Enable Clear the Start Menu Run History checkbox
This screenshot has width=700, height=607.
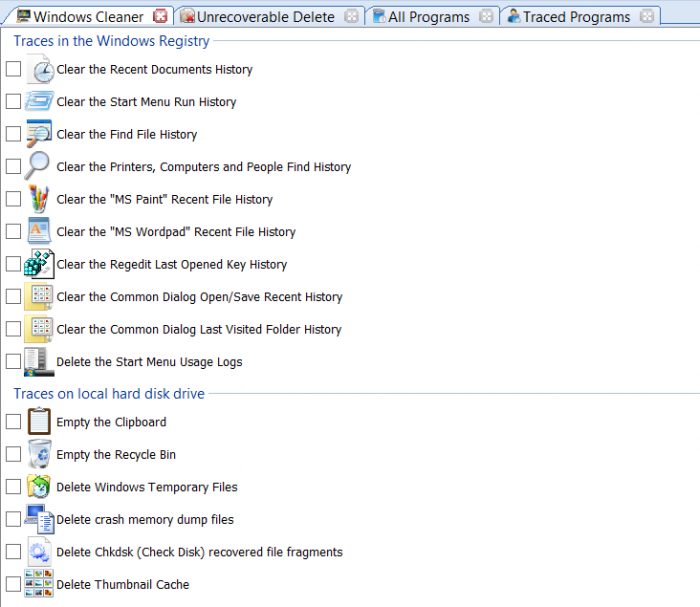tap(13, 101)
